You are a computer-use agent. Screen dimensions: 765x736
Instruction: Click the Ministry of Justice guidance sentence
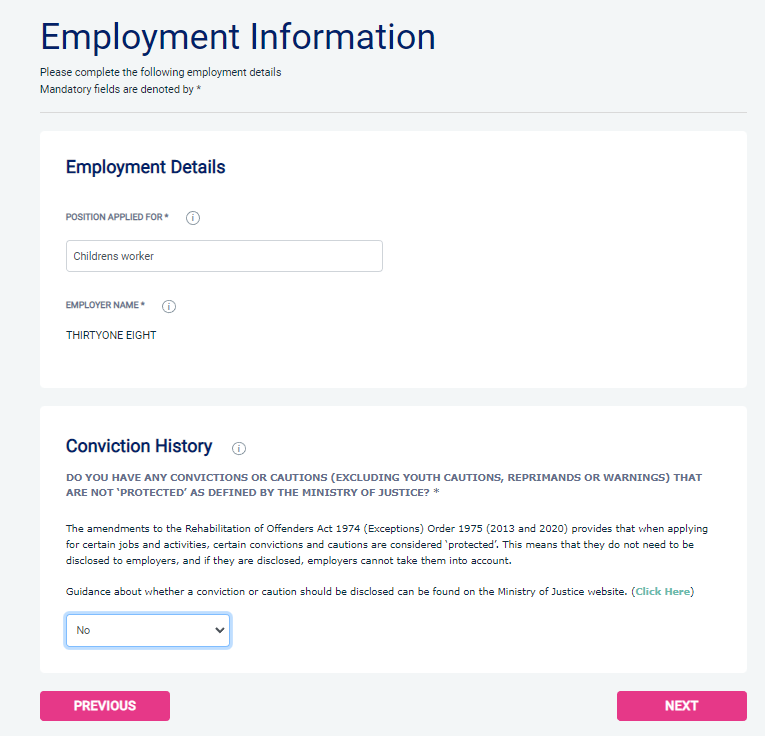pyautogui.click(x=346, y=592)
